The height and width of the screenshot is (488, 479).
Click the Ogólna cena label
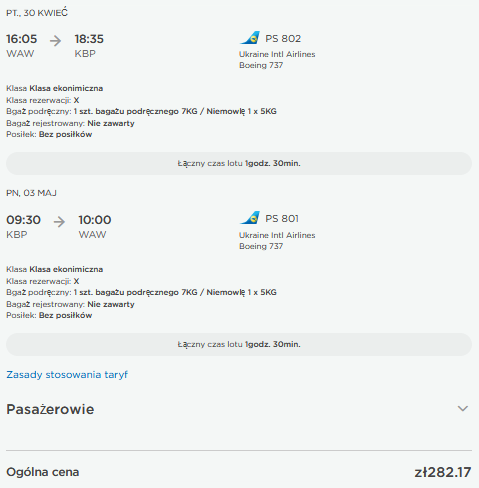[x=43, y=472]
